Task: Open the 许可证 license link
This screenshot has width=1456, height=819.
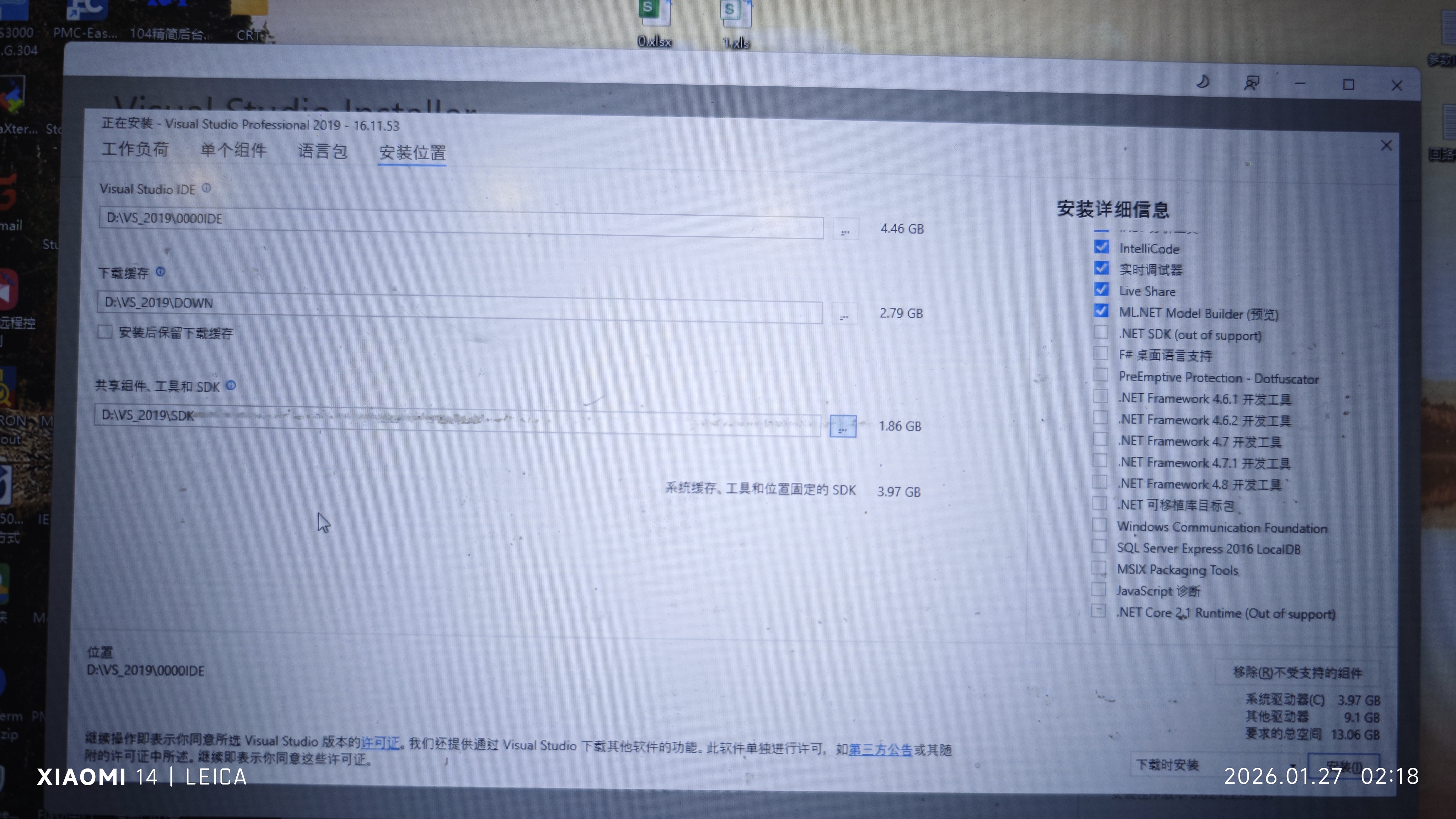Action: tap(380, 743)
